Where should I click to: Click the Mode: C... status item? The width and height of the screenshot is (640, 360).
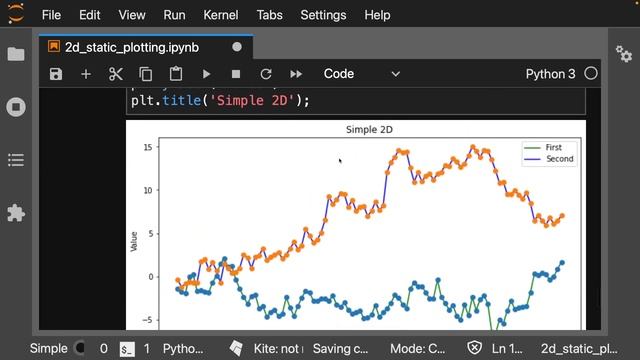418,349
